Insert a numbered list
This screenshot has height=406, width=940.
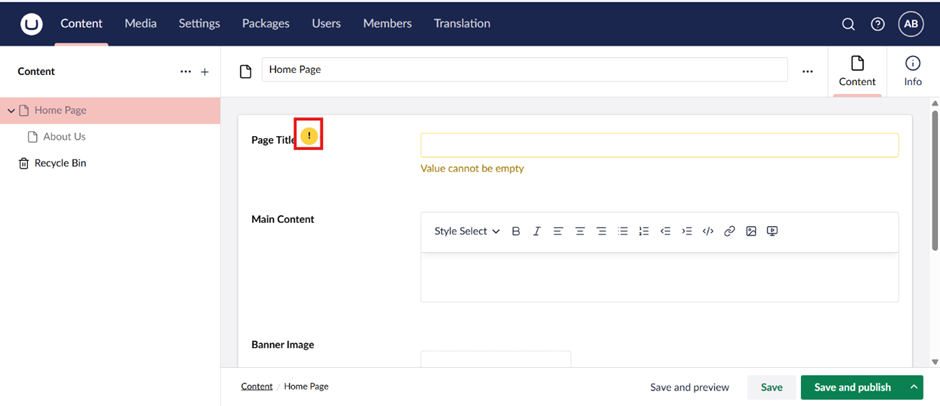point(644,231)
